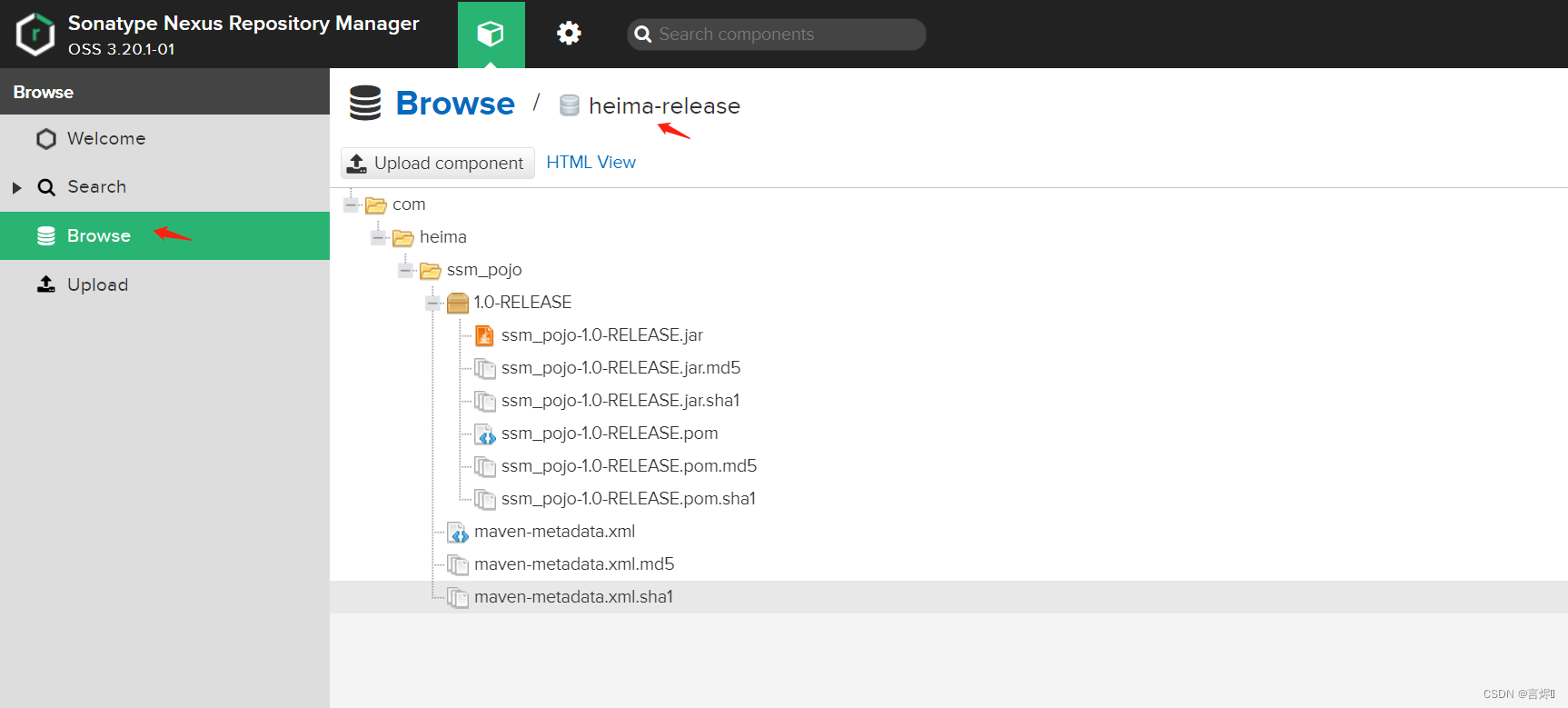Collapse the heima folder node
Image resolution: width=1568 pixels, height=708 pixels.
pyautogui.click(x=379, y=237)
